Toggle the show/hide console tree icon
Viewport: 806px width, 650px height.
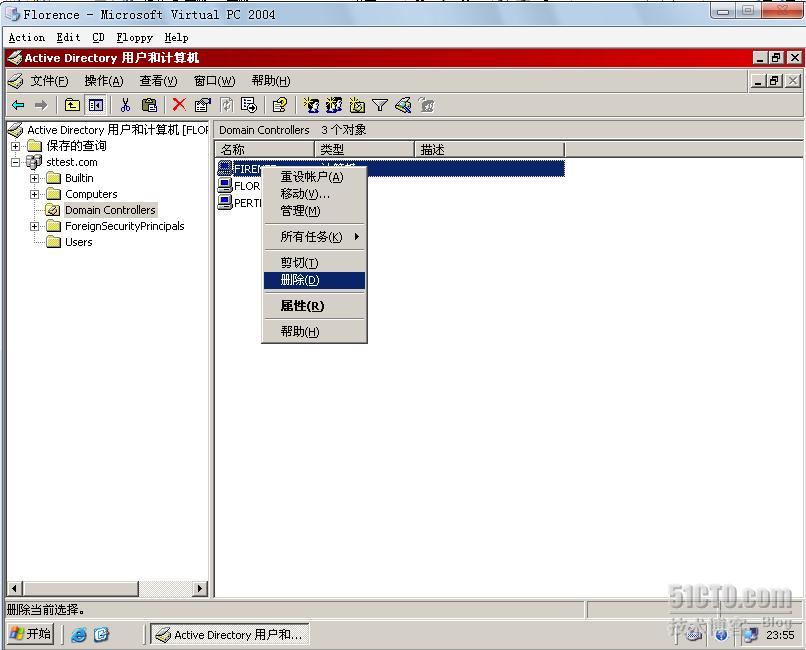96,105
